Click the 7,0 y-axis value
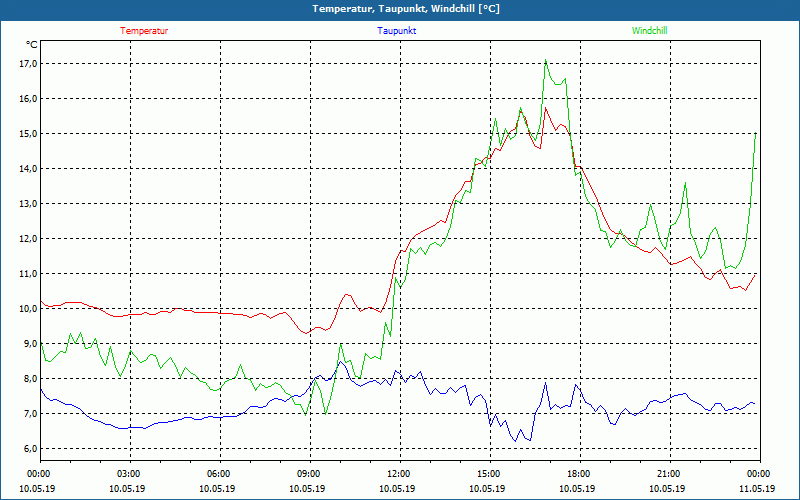Viewport: 800px width, 500px height. pos(30,414)
